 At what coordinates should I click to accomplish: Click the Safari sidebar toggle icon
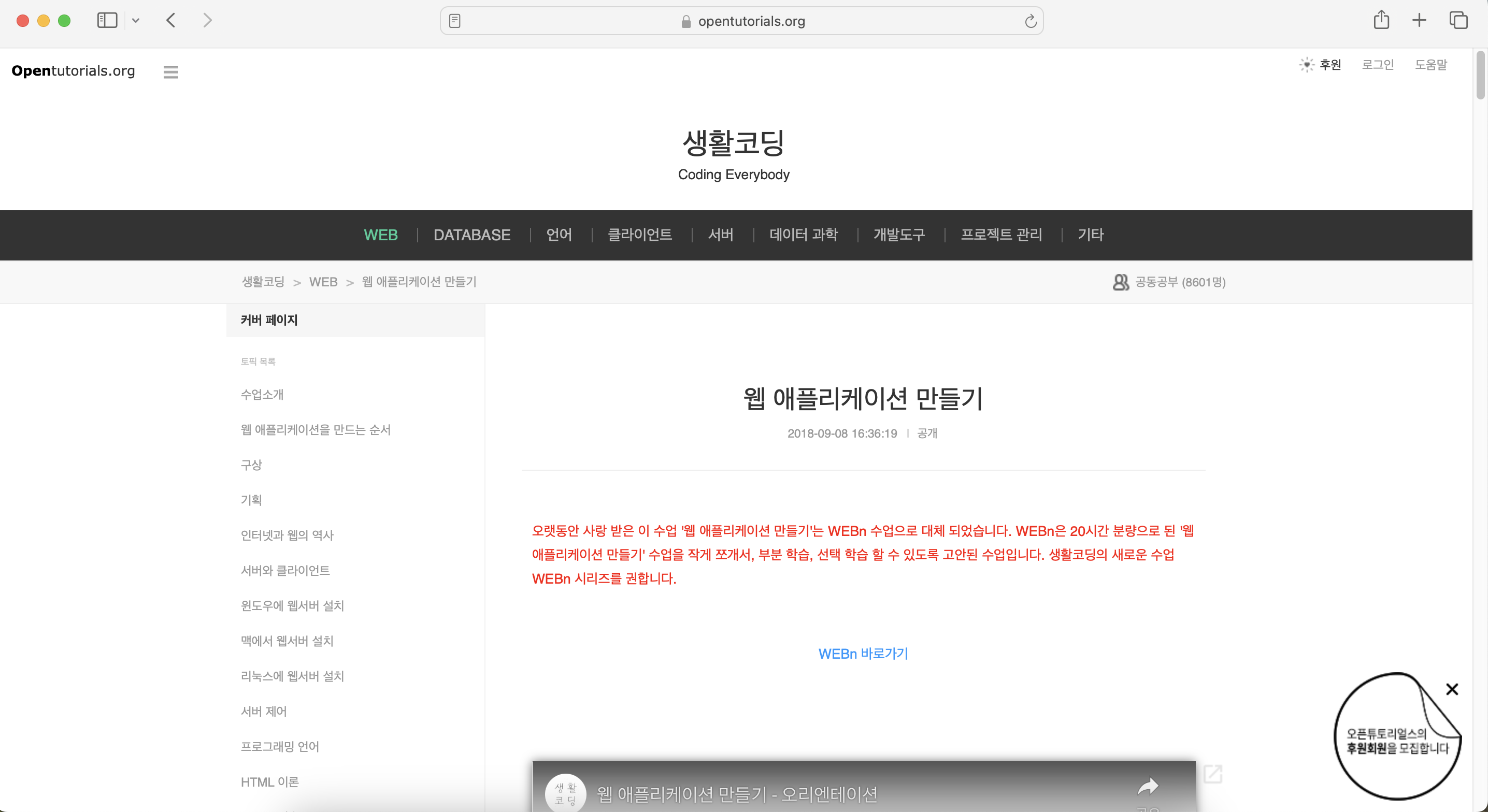click(x=107, y=21)
